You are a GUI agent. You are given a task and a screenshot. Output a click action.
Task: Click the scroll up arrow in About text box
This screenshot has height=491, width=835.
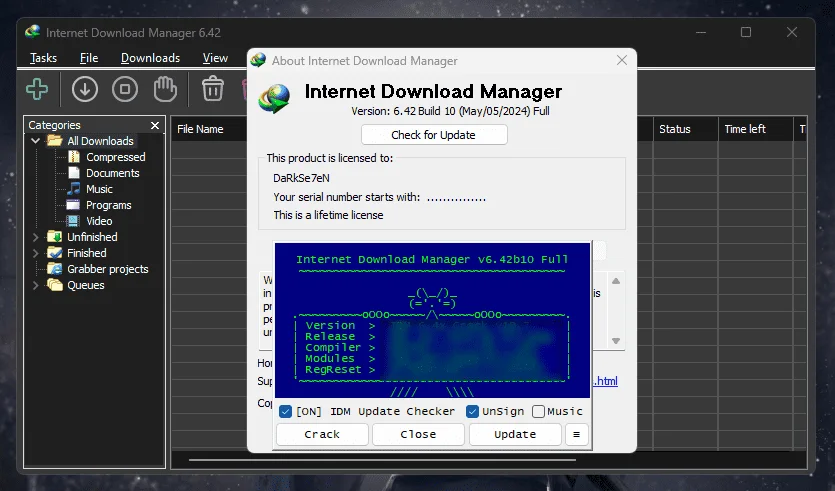click(x=616, y=281)
